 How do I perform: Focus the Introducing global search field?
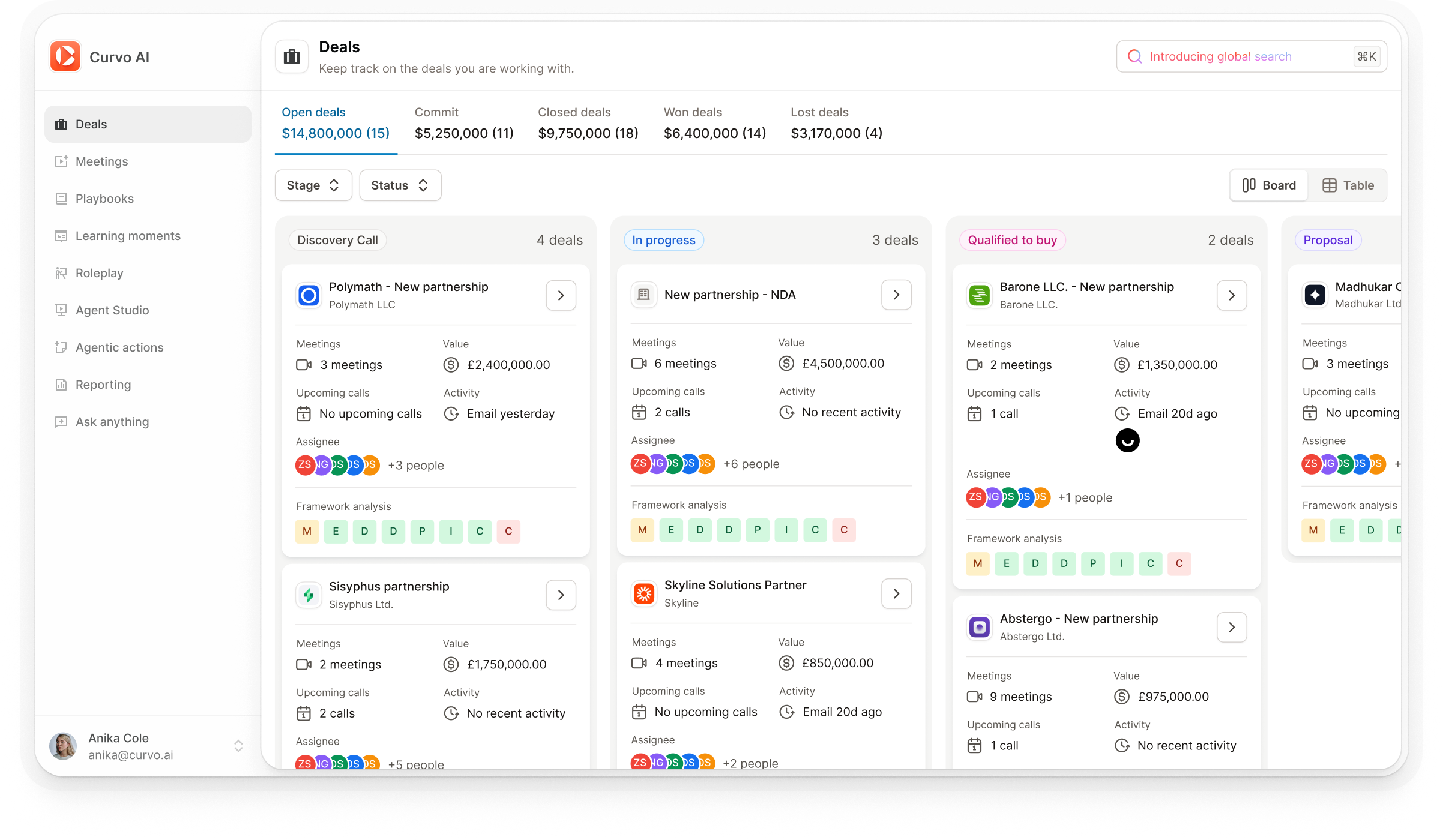(1252, 56)
